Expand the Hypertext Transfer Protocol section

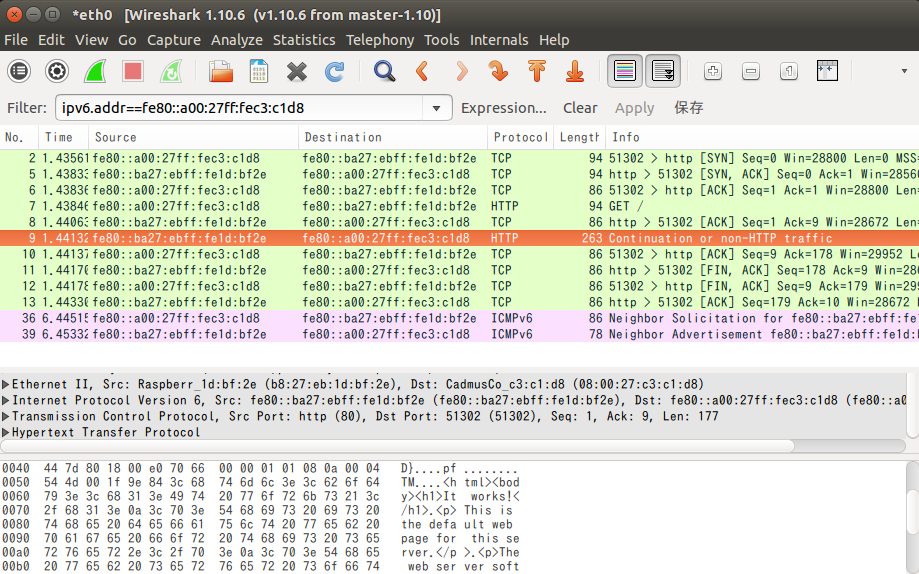[7, 433]
